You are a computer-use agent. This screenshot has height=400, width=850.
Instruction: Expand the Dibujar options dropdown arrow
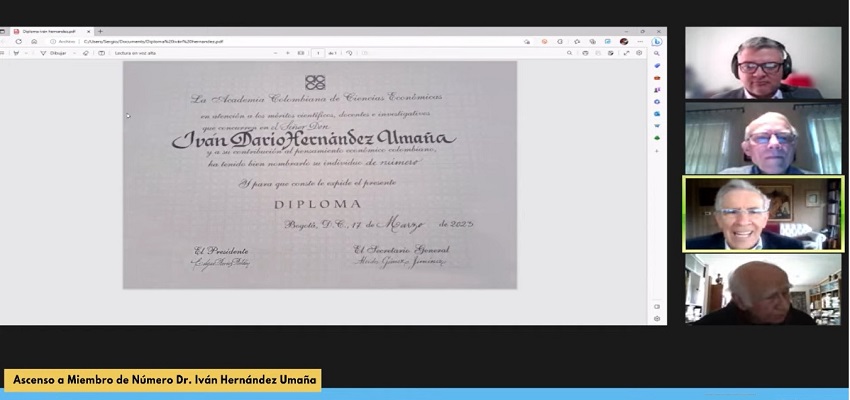(74, 53)
